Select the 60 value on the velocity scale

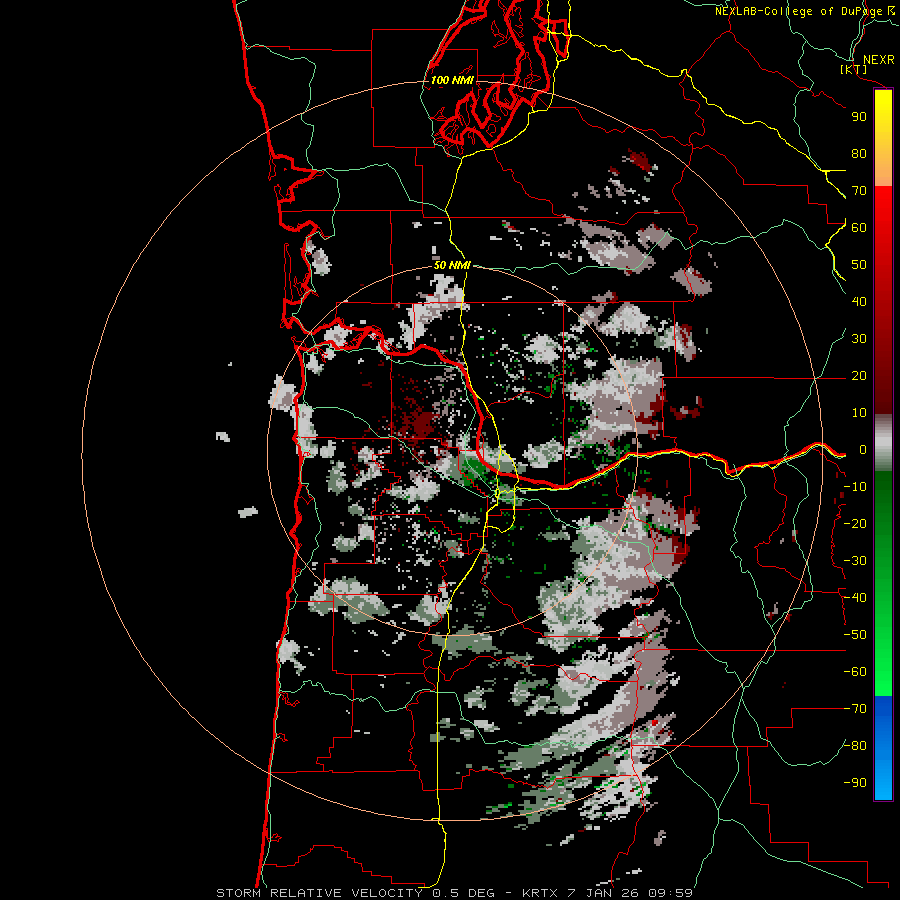[x=859, y=228]
